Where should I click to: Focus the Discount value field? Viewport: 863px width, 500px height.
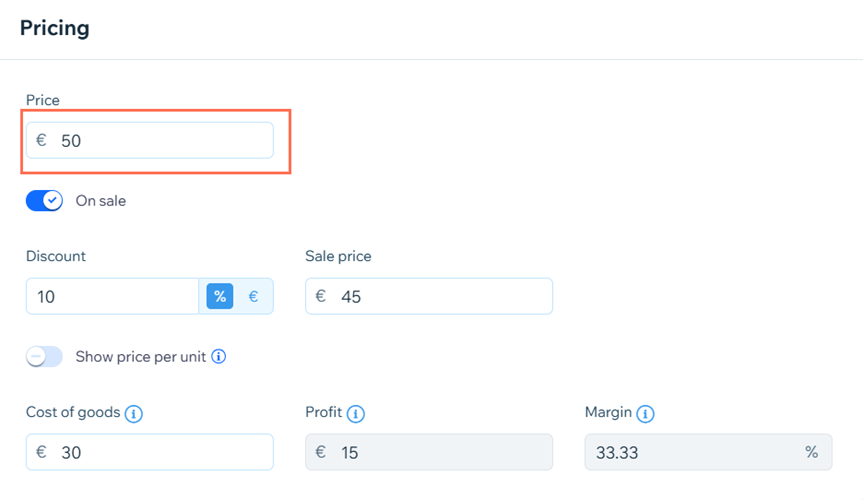112,296
